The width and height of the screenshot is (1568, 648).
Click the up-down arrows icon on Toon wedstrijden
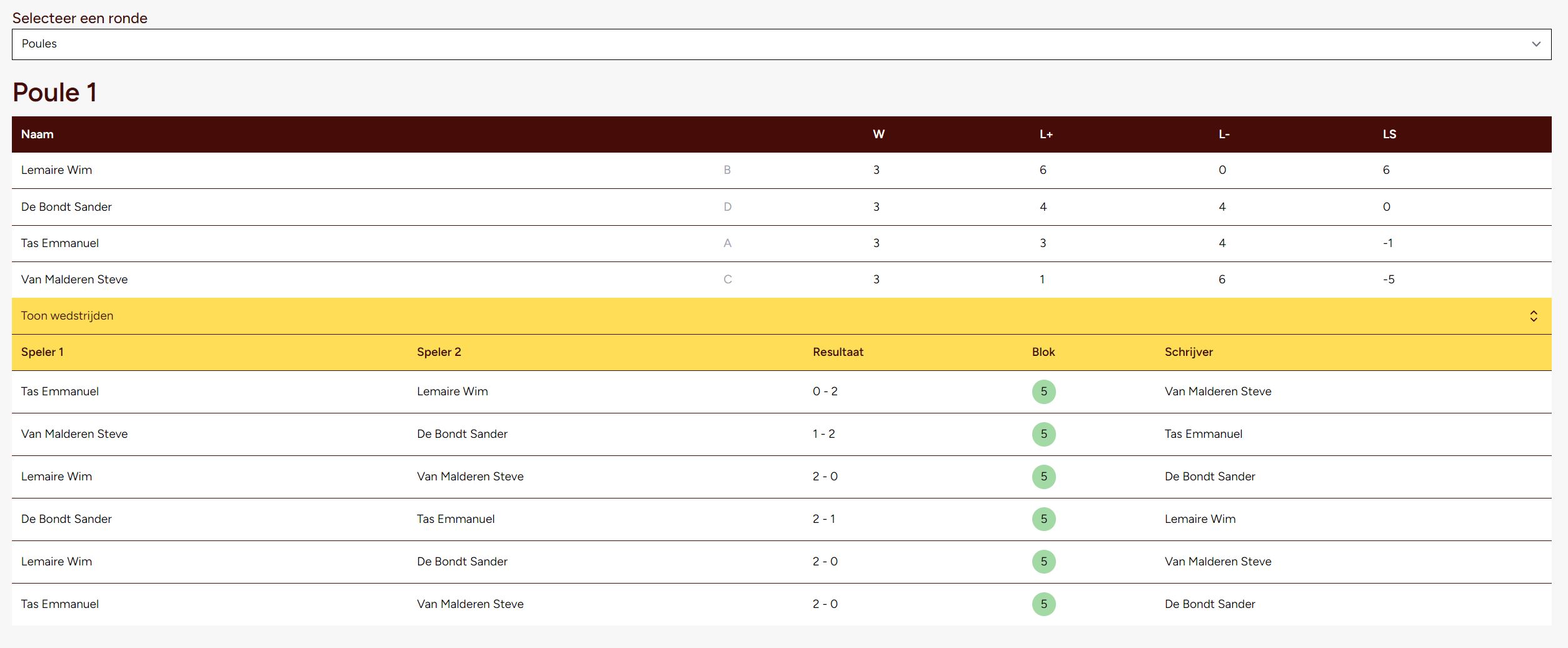(1533, 316)
